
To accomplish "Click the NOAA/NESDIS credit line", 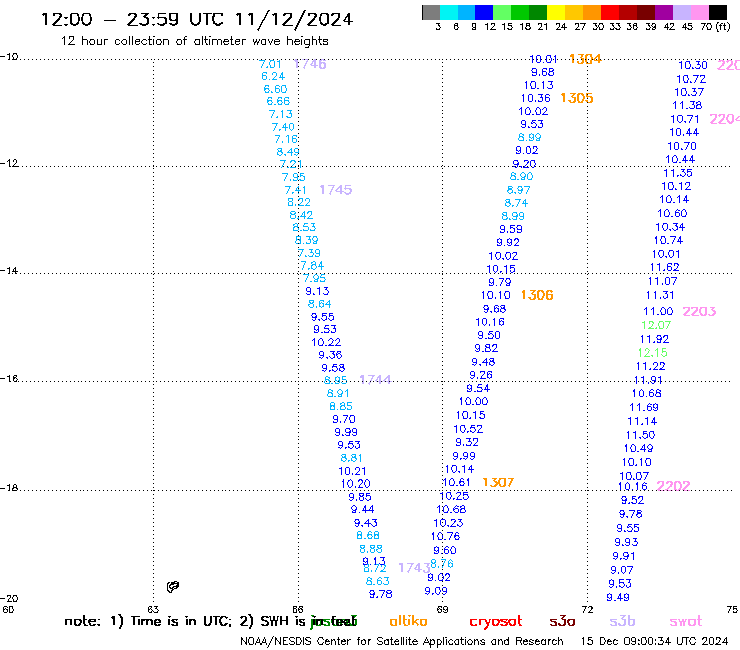I will click(x=402, y=642).
